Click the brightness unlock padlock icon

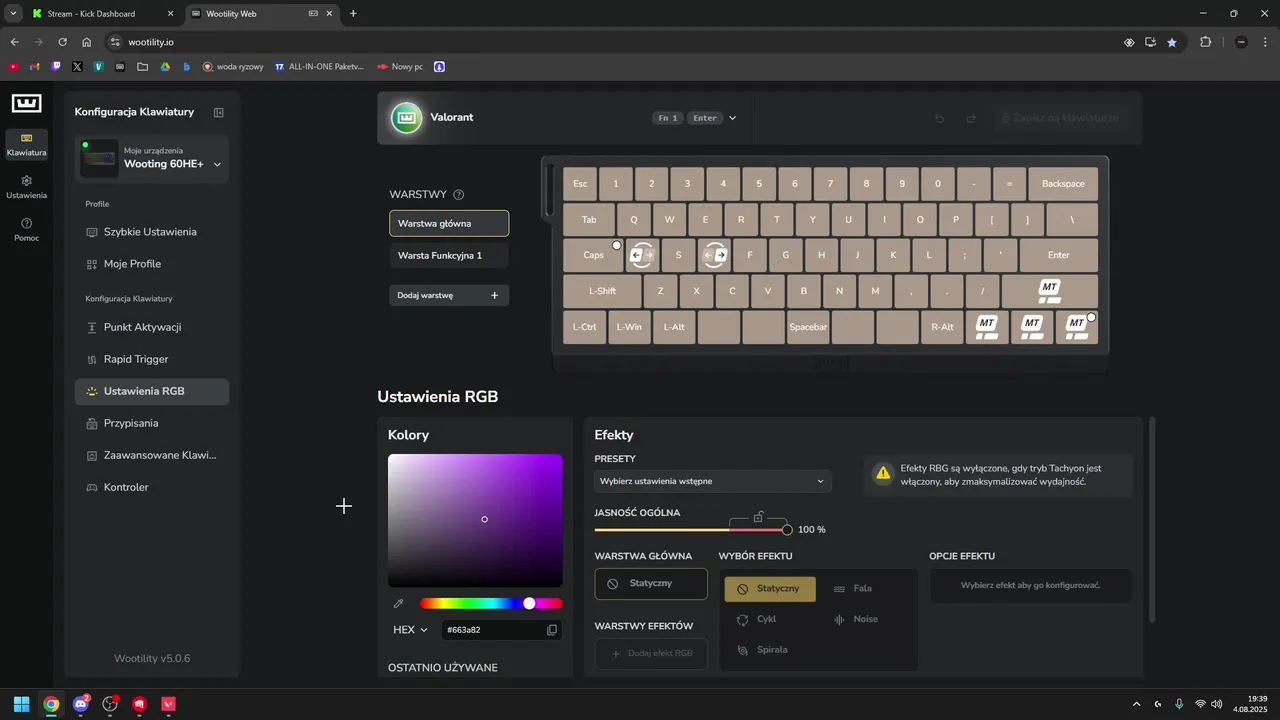(x=758, y=517)
